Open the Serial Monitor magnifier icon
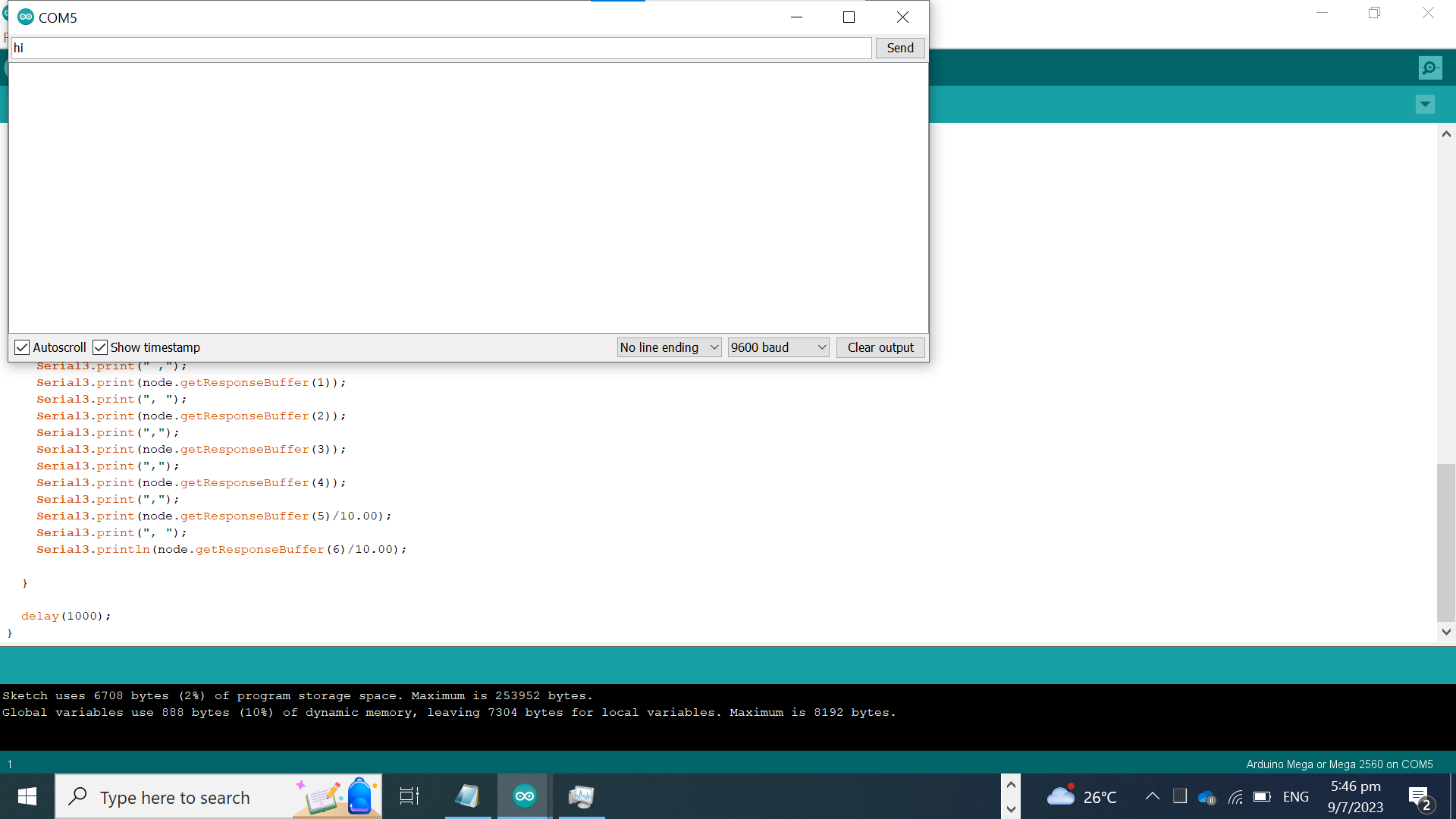The image size is (1456, 819). click(x=1429, y=67)
